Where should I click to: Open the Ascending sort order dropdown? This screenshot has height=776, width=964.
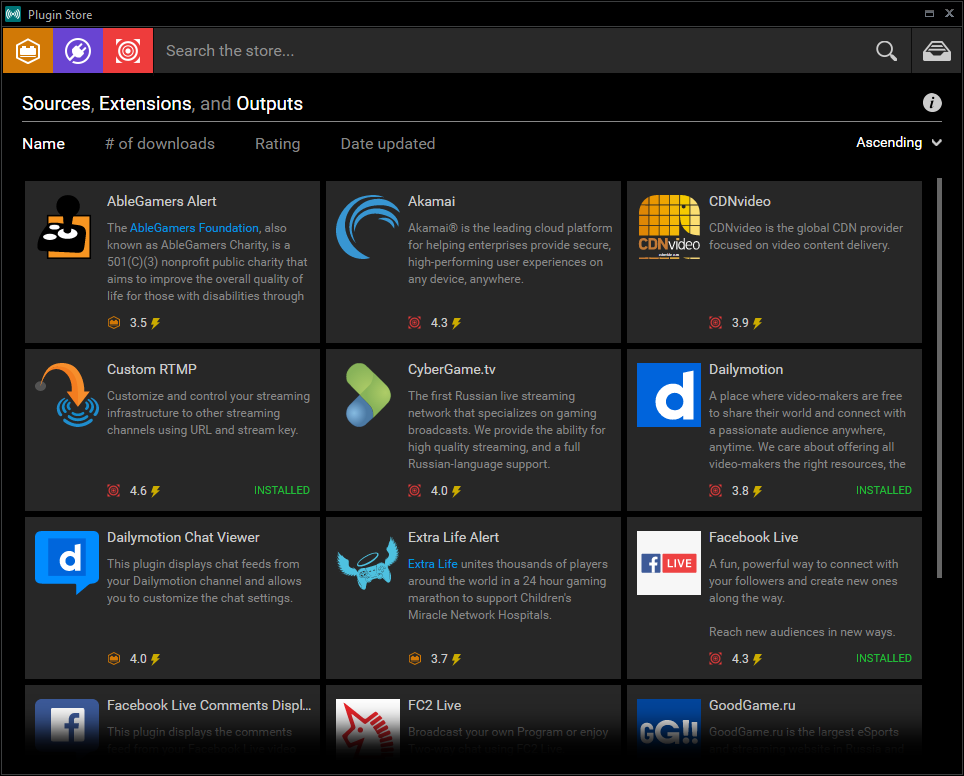tap(899, 143)
